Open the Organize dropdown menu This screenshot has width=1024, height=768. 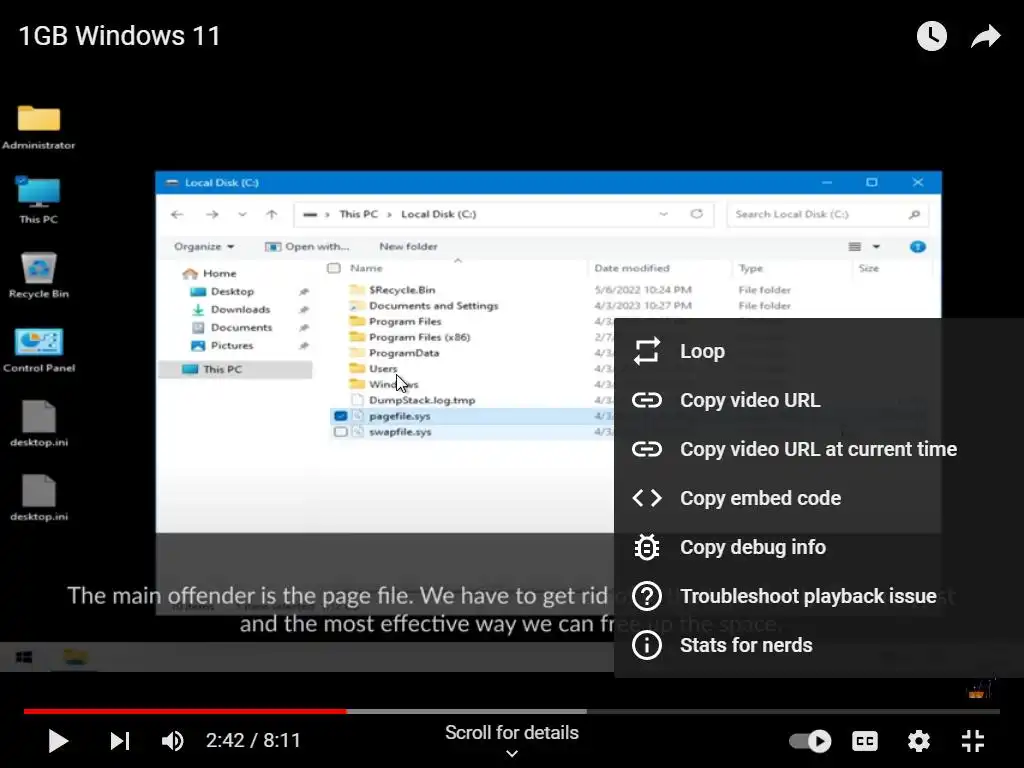[x=204, y=246]
